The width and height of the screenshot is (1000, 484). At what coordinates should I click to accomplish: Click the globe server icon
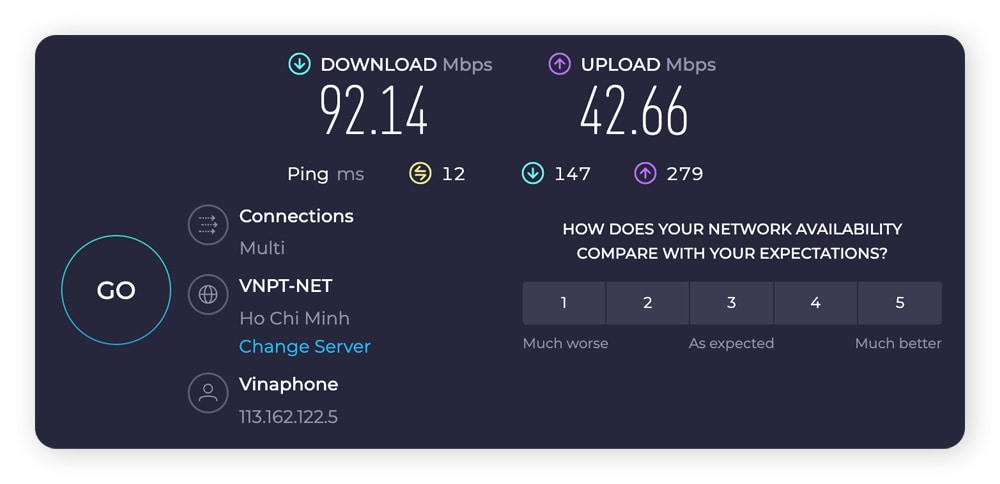point(208,295)
